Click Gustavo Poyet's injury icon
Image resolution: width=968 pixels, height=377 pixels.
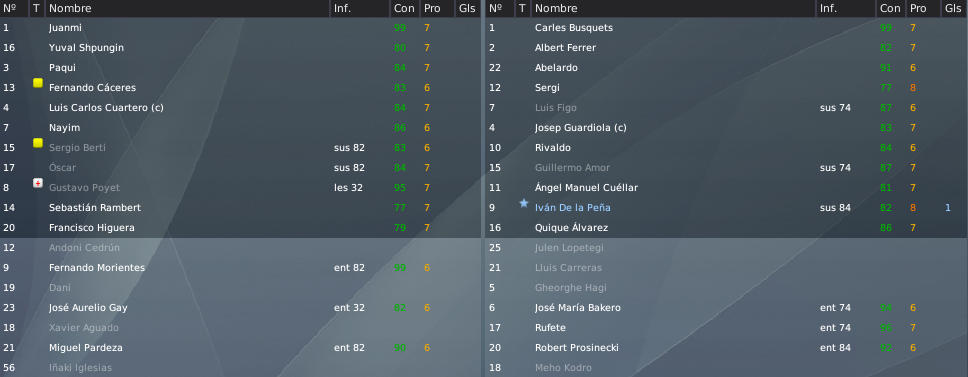tap(38, 183)
